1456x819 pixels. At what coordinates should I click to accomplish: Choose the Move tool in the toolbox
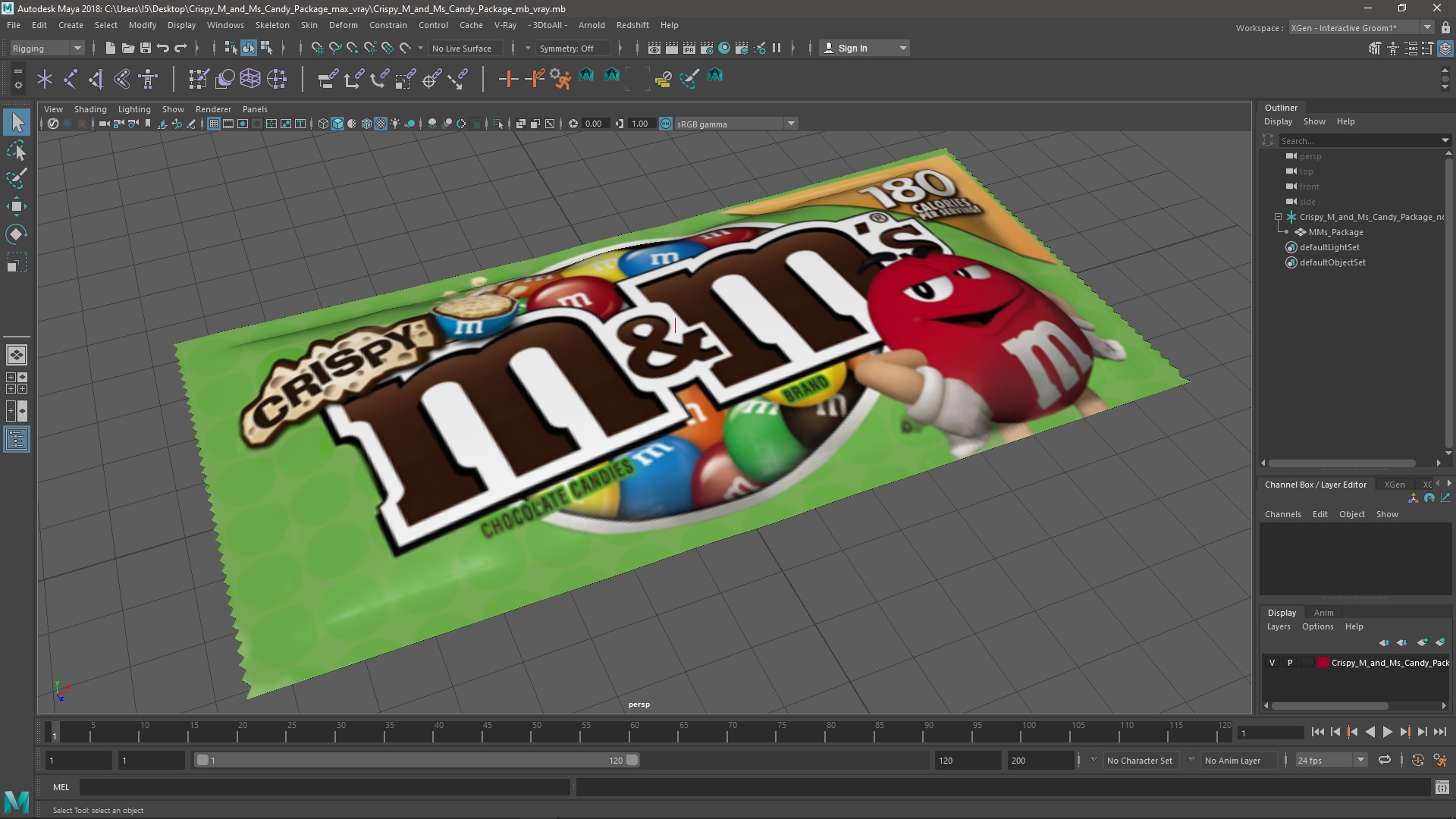17,206
